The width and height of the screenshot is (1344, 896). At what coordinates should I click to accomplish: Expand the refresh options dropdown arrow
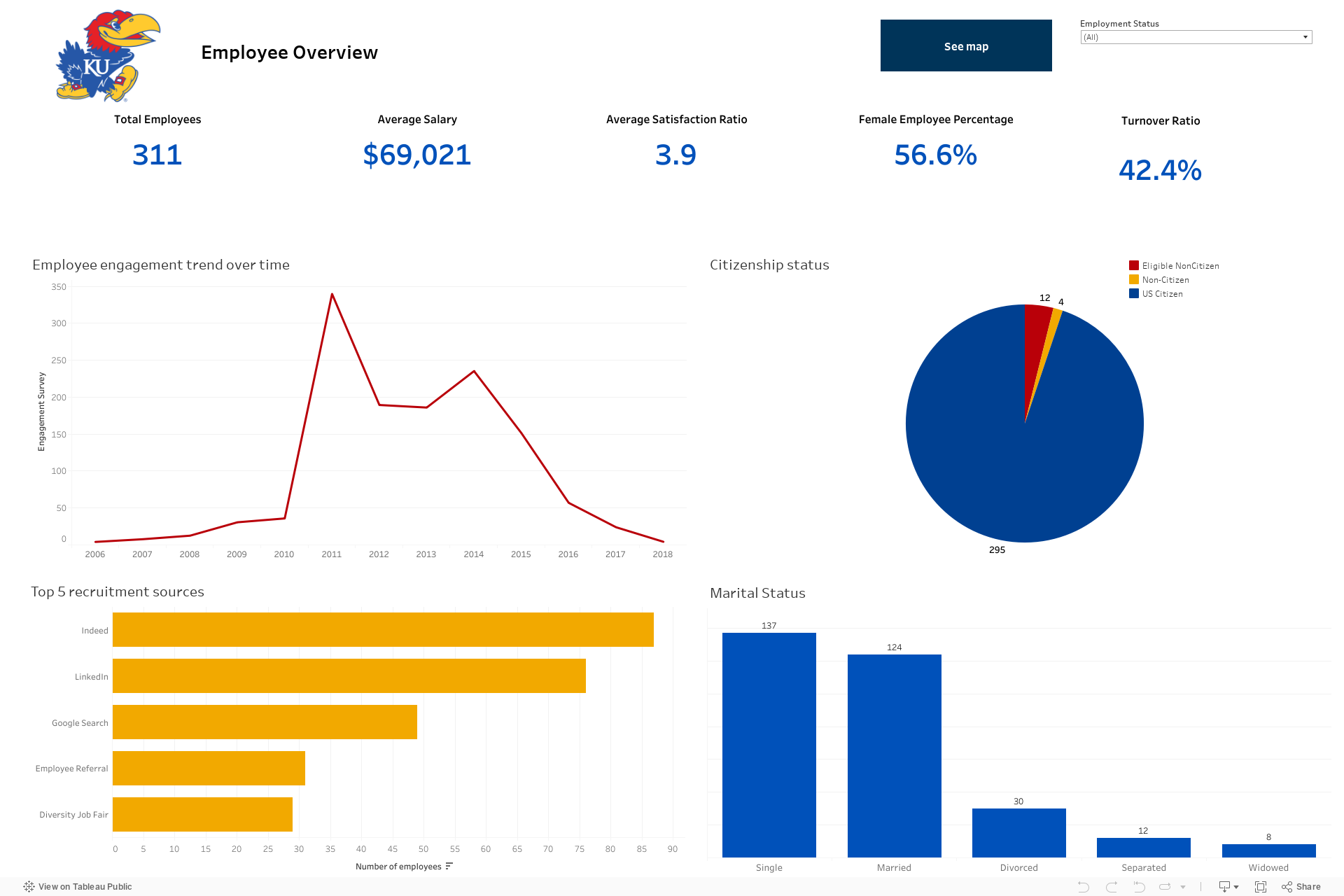(x=1183, y=887)
